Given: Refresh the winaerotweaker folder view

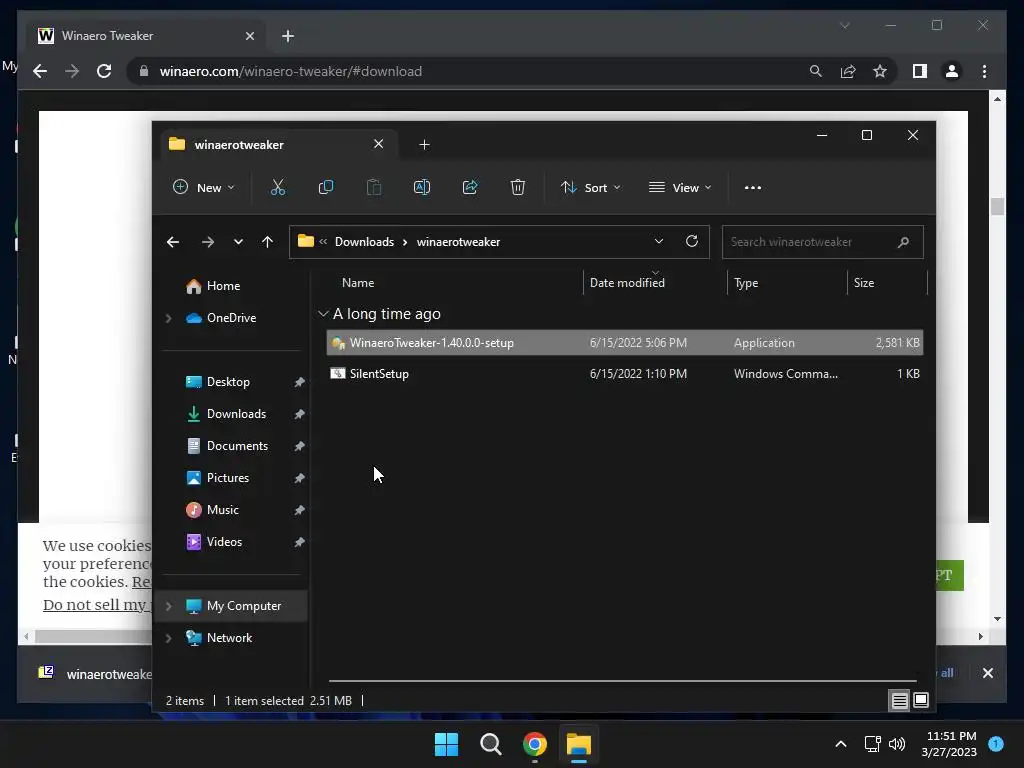Looking at the screenshot, I should pyautogui.click(x=692, y=242).
